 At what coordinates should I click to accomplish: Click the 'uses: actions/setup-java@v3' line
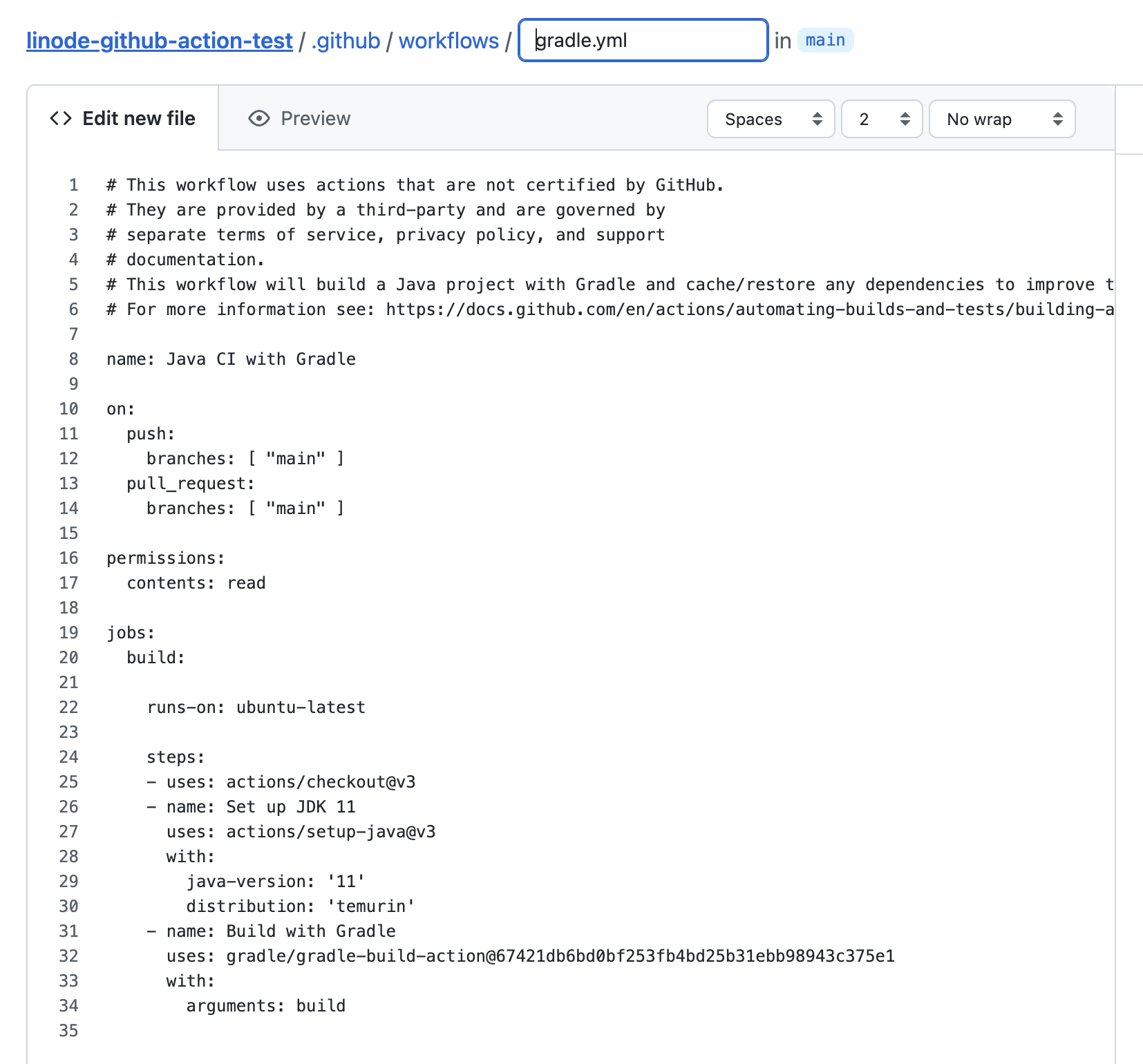point(301,832)
